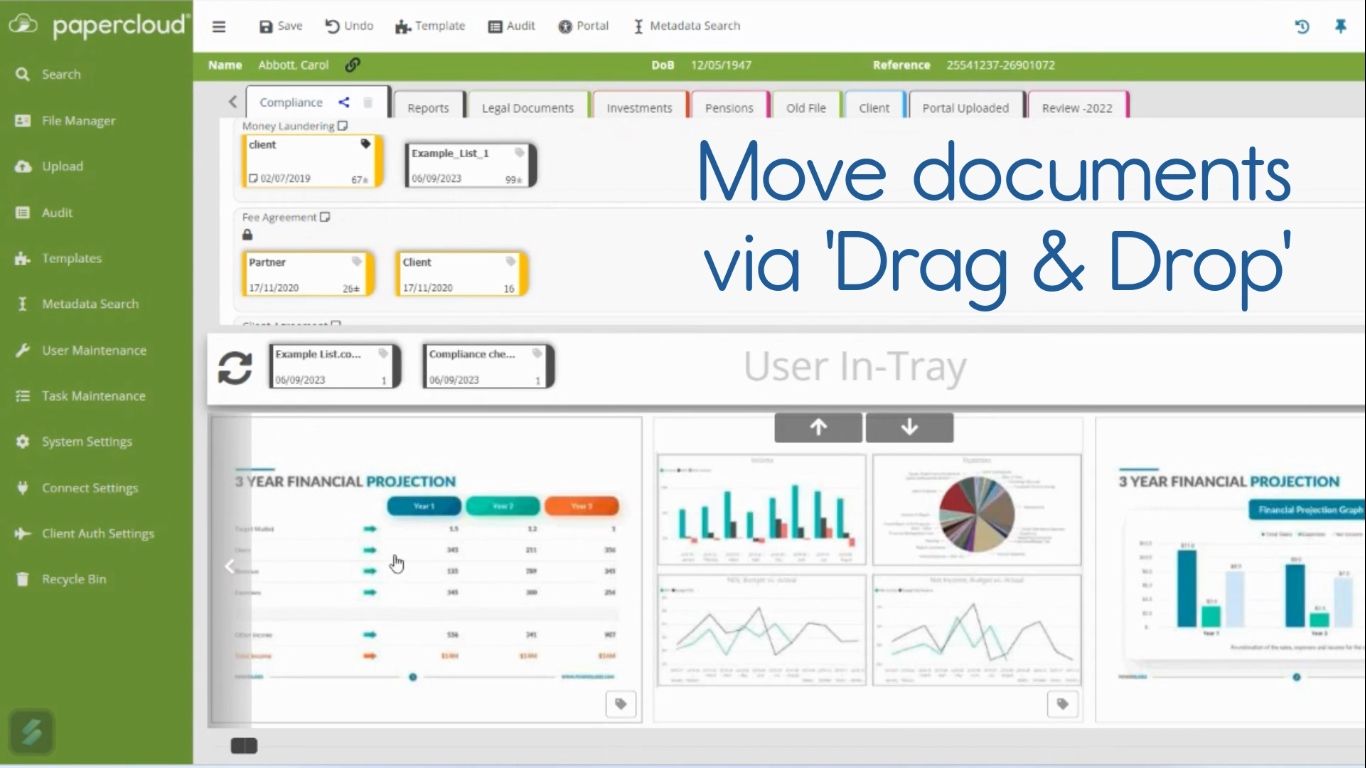The height and width of the screenshot is (768, 1366).
Task: Click the share icon on Compliance tab
Action: [344, 102]
